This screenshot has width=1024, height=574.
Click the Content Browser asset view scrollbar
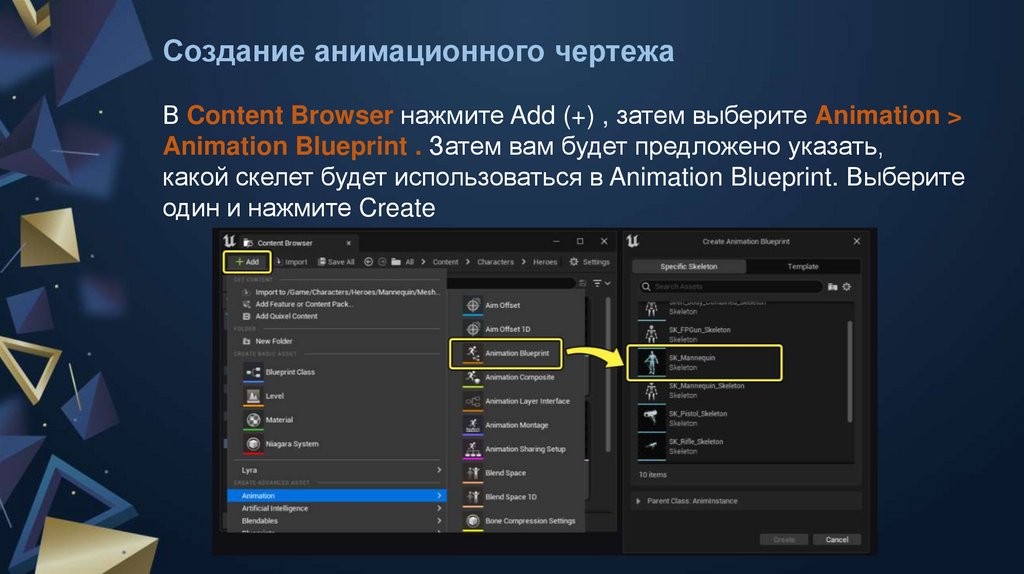pos(608,374)
